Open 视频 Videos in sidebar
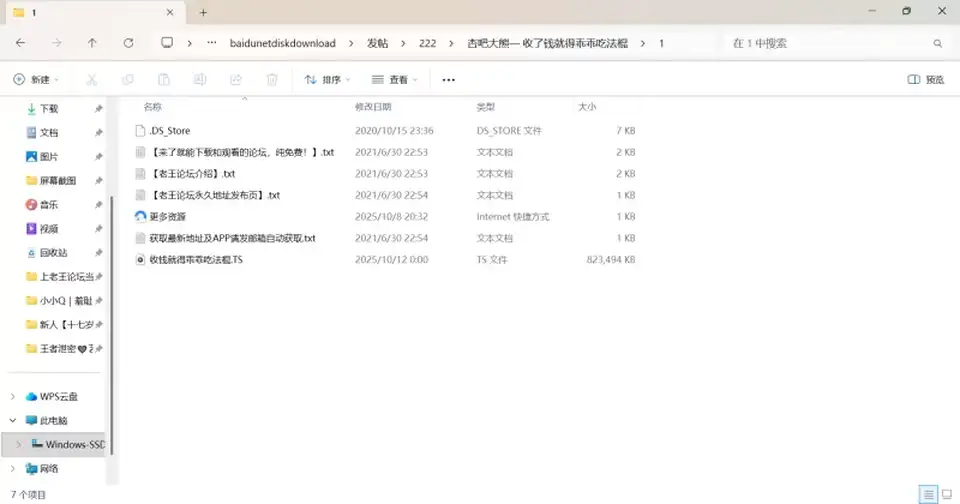The image size is (960, 504). [49, 228]
